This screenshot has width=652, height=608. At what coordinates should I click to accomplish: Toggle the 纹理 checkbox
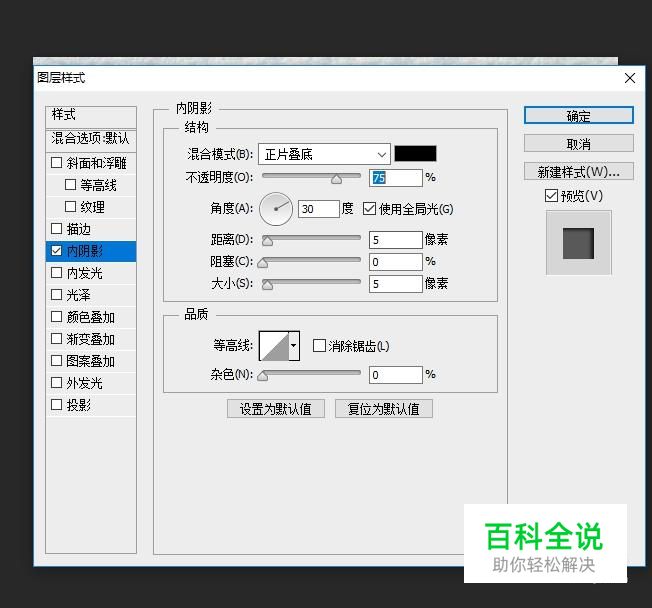click(x=71, y=207)
